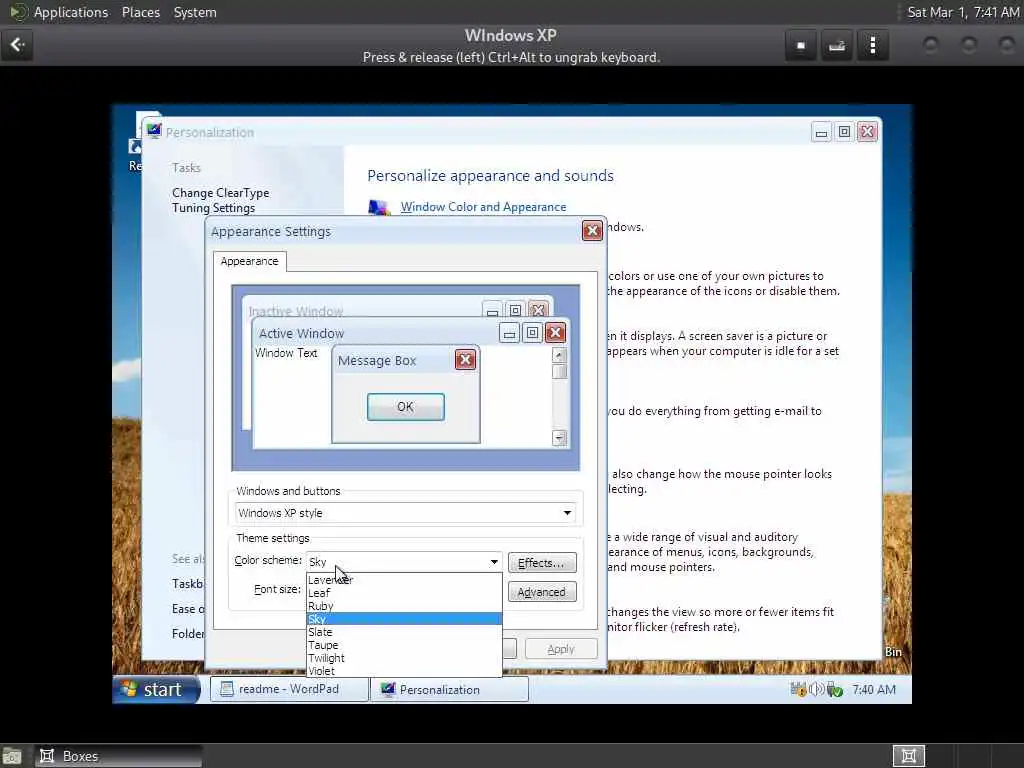The height and width of the screenshot is (768, 1024).
Task: Close the Personalization window
Action: point(867,132)
